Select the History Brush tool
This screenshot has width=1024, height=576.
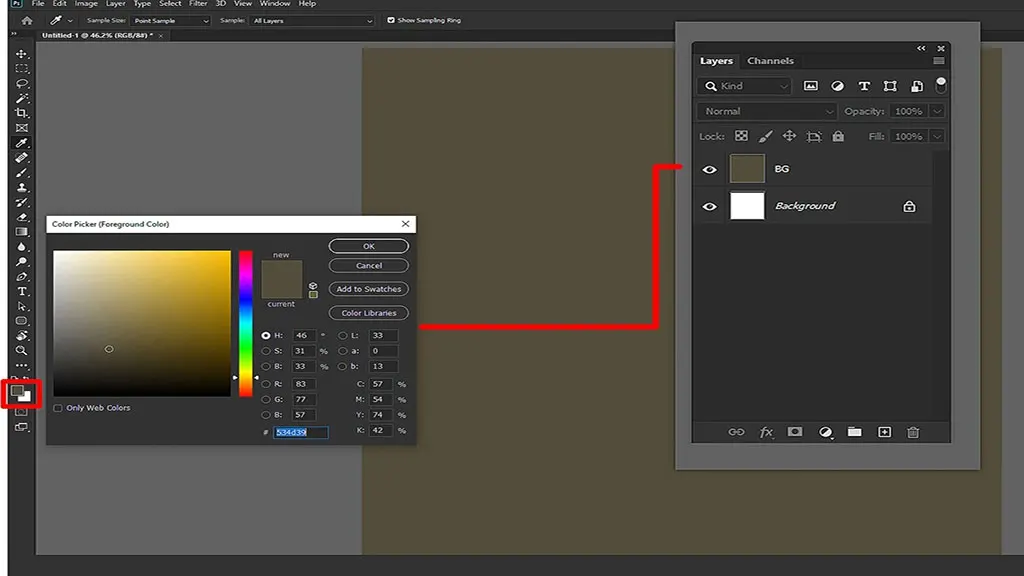click(22, 202)
